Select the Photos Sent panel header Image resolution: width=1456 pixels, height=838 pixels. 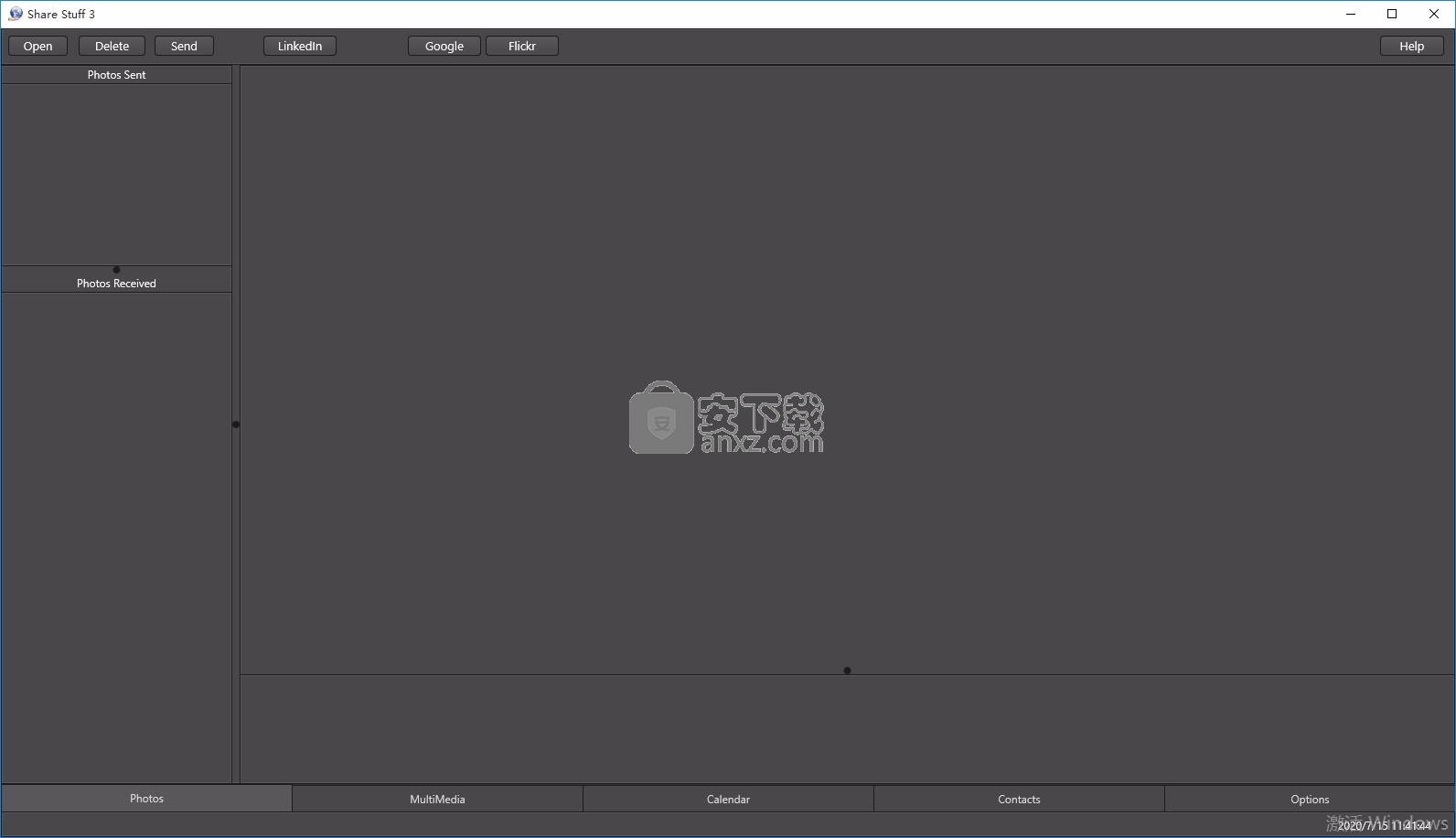[116, 75]
